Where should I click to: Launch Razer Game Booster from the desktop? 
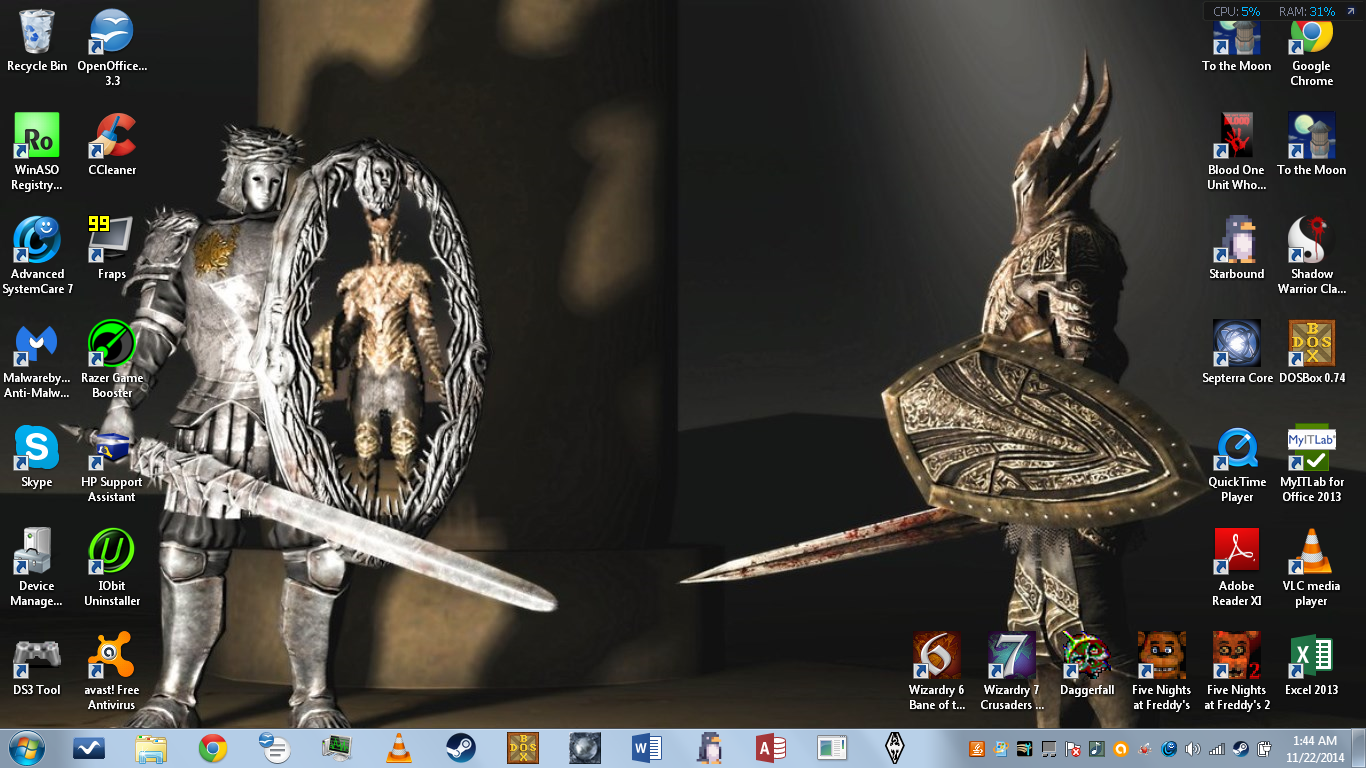(x=112, y=359)
